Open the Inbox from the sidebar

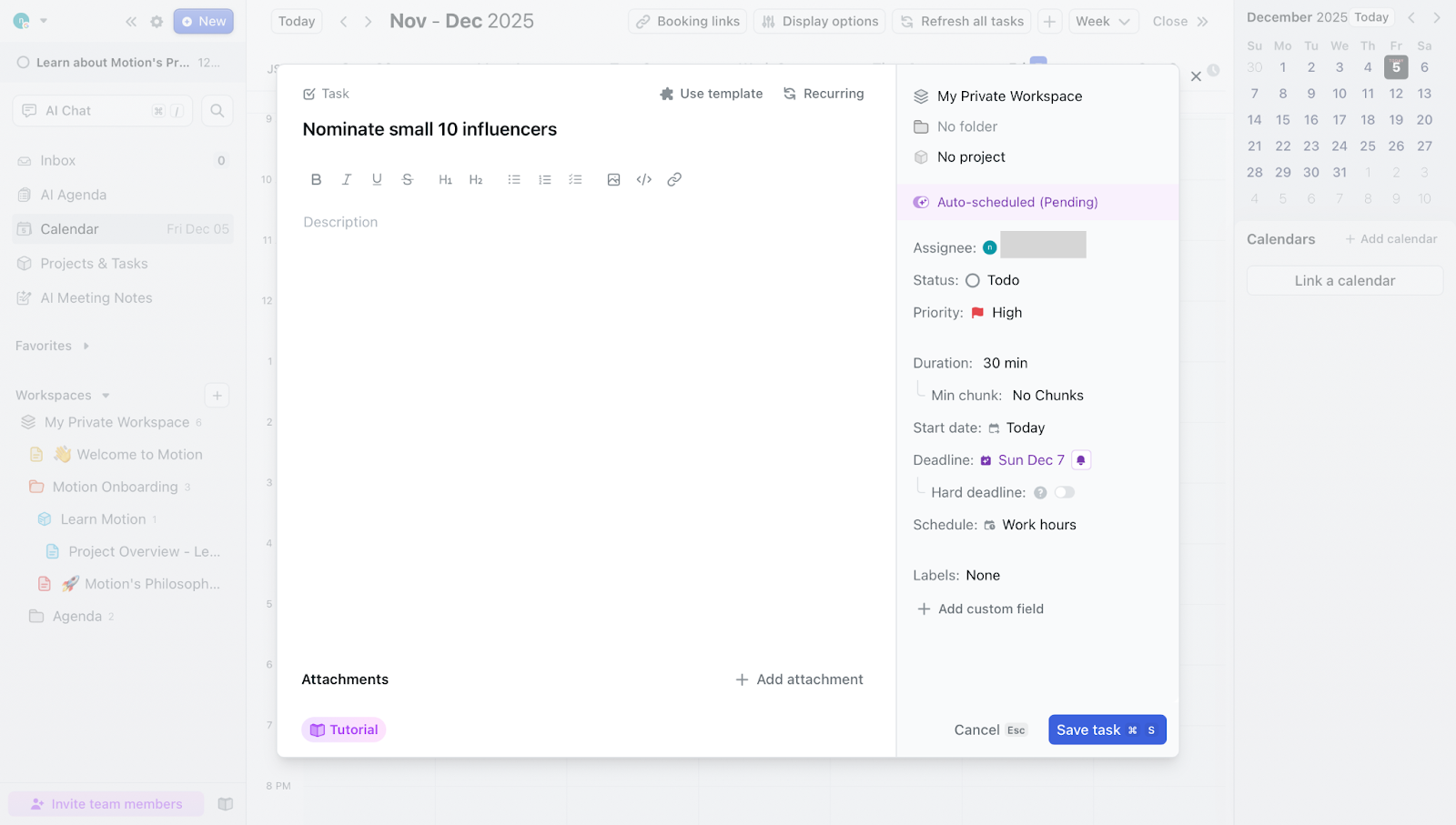[57, 160]
